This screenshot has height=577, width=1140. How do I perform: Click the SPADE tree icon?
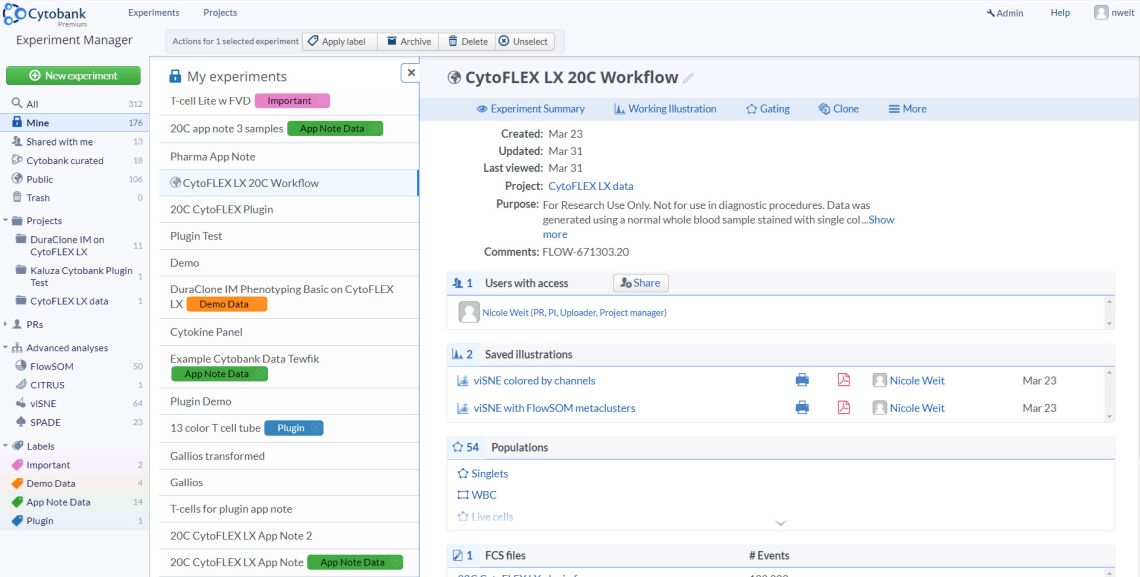click(x=20, y=422)
